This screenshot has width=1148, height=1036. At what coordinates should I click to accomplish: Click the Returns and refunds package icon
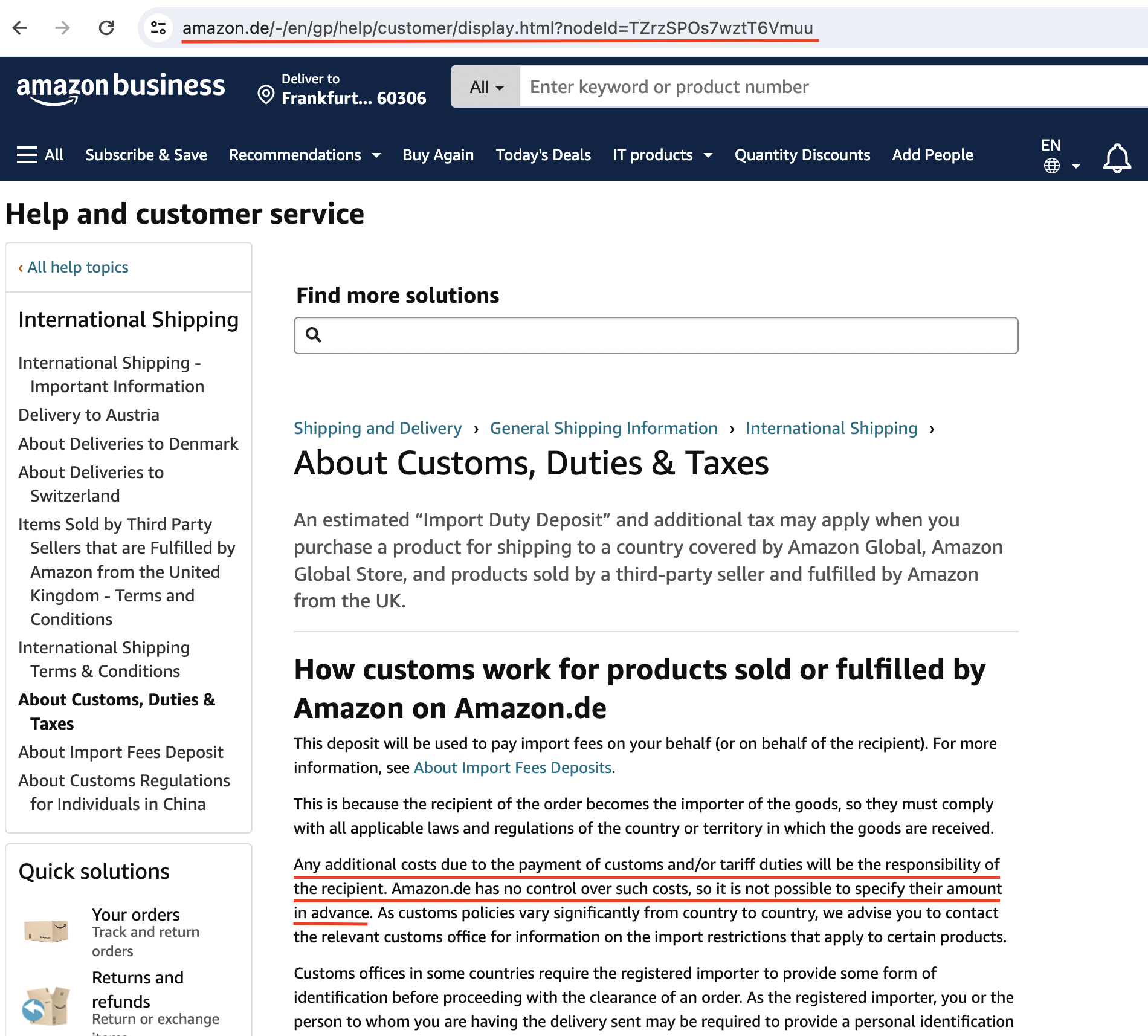point(46,1006)
